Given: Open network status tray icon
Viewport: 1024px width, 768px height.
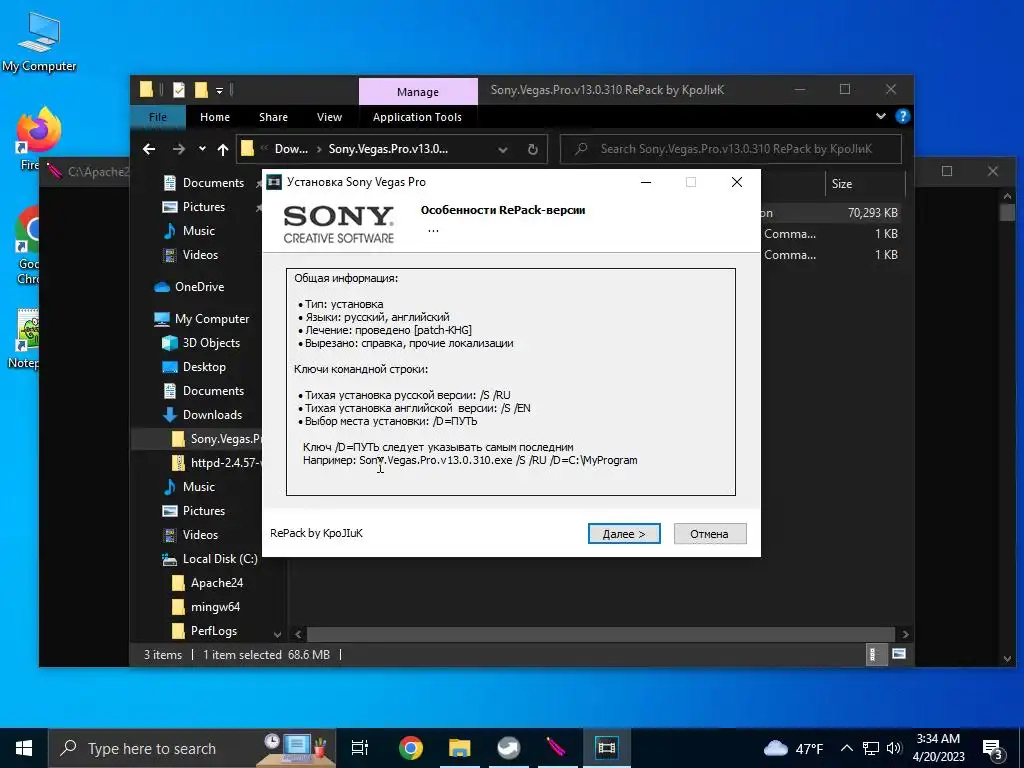Looking at the screenshot, I should [x=871, y=748].
